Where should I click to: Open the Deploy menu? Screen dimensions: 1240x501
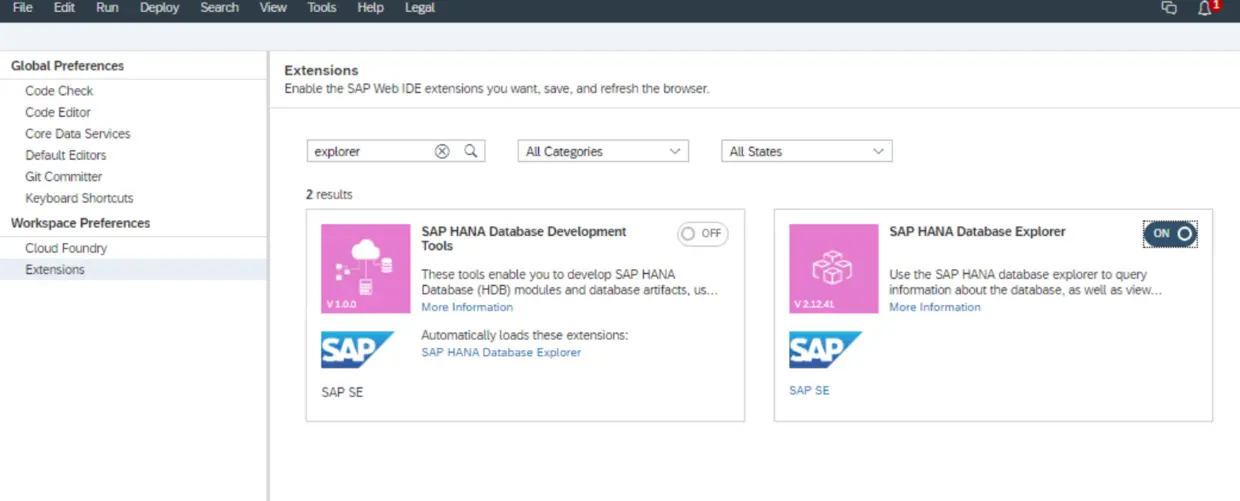tap(160, 8)
